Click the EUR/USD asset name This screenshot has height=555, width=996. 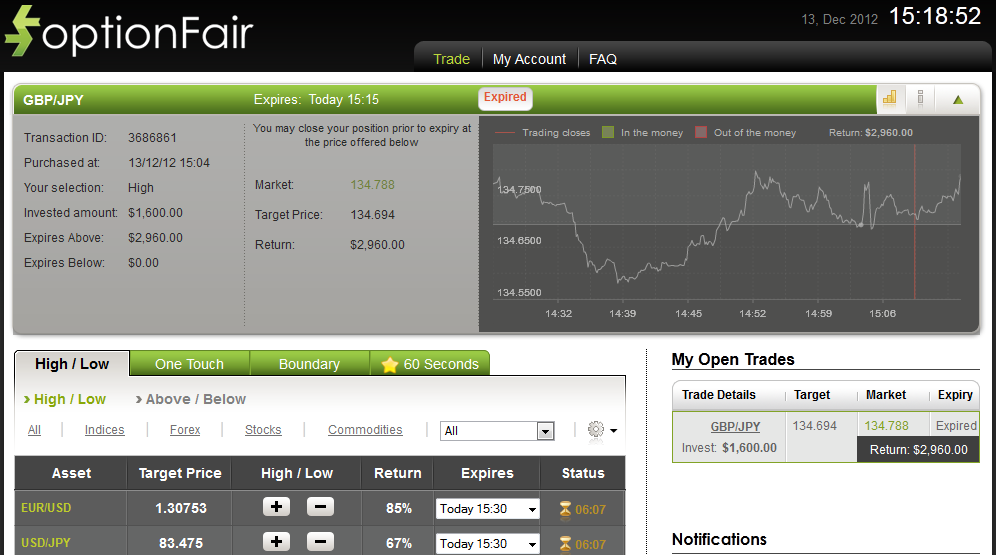point(46,508)
